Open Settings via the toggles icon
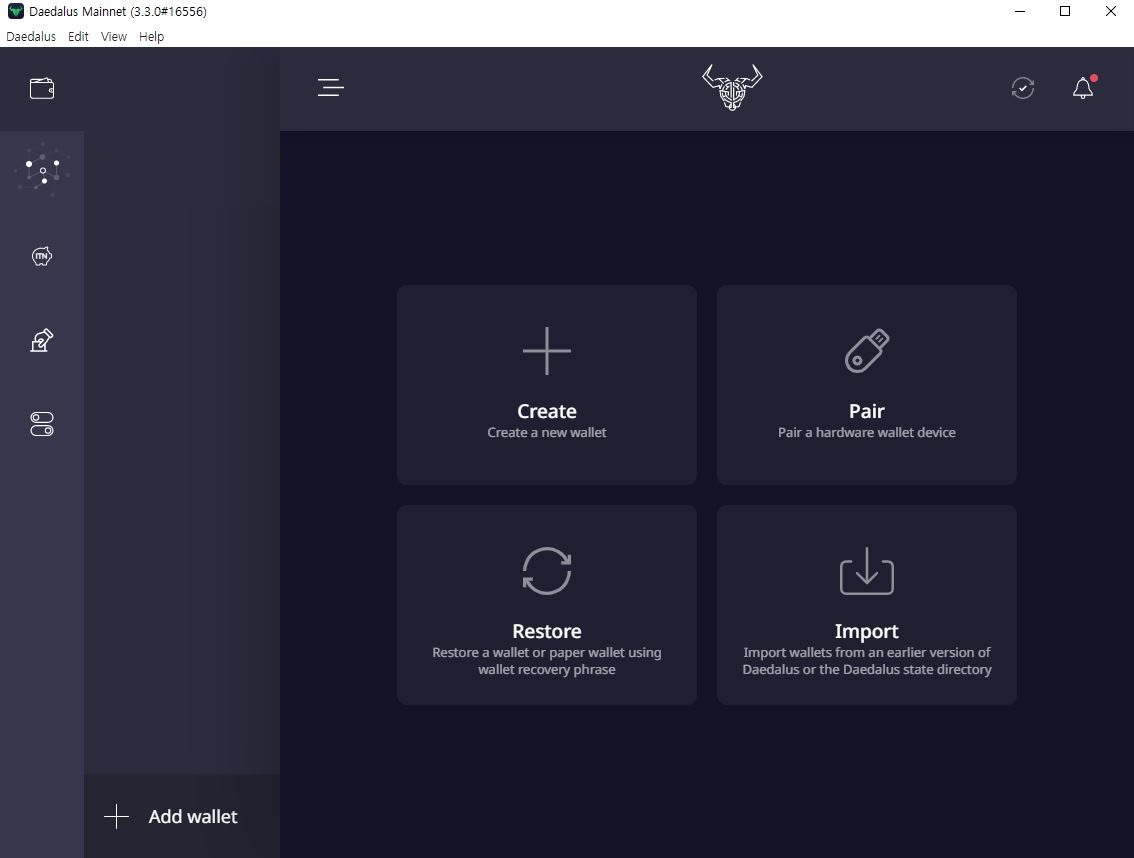 pos(42,424)
